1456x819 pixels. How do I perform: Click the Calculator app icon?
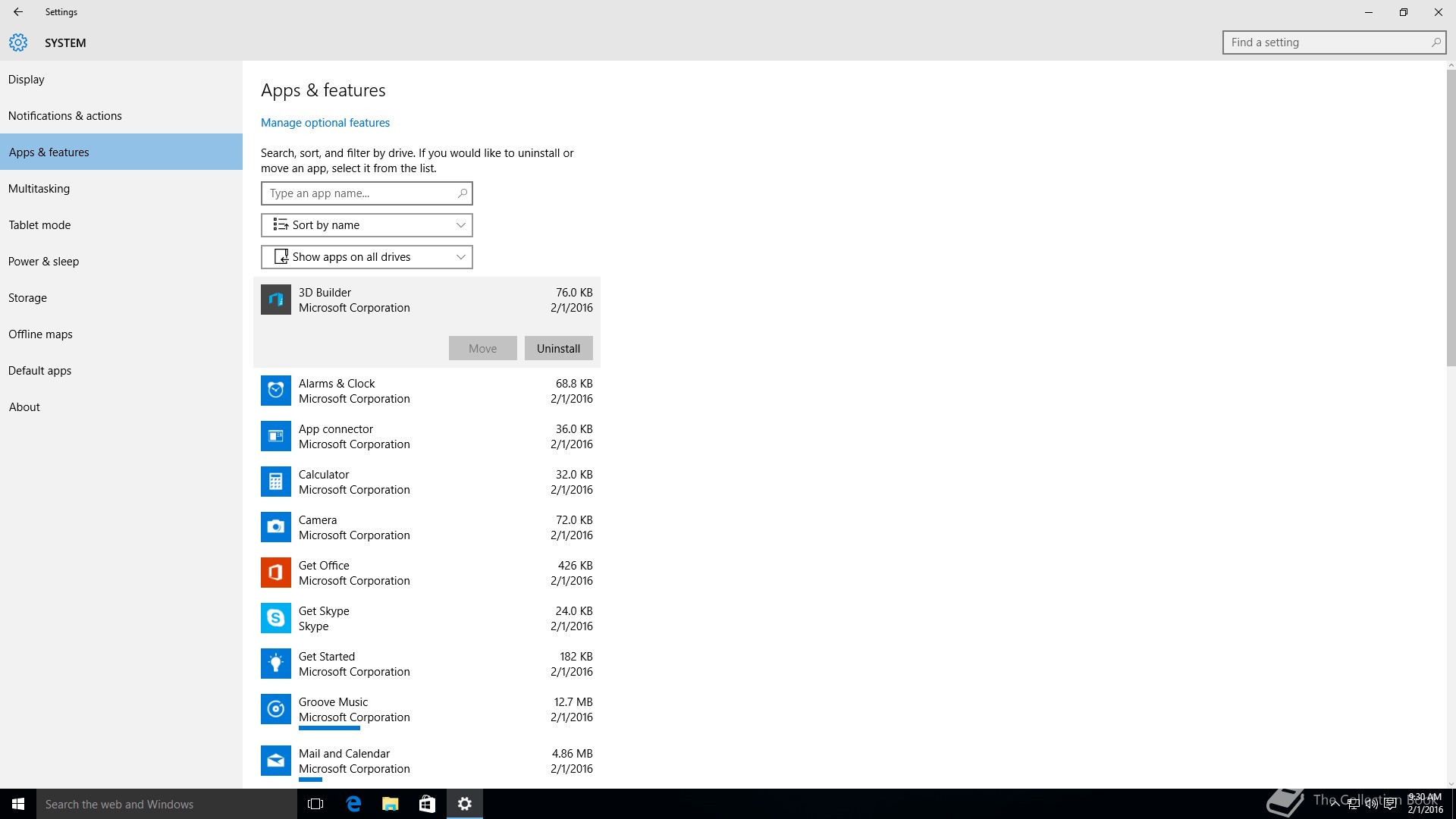(276, 482)
